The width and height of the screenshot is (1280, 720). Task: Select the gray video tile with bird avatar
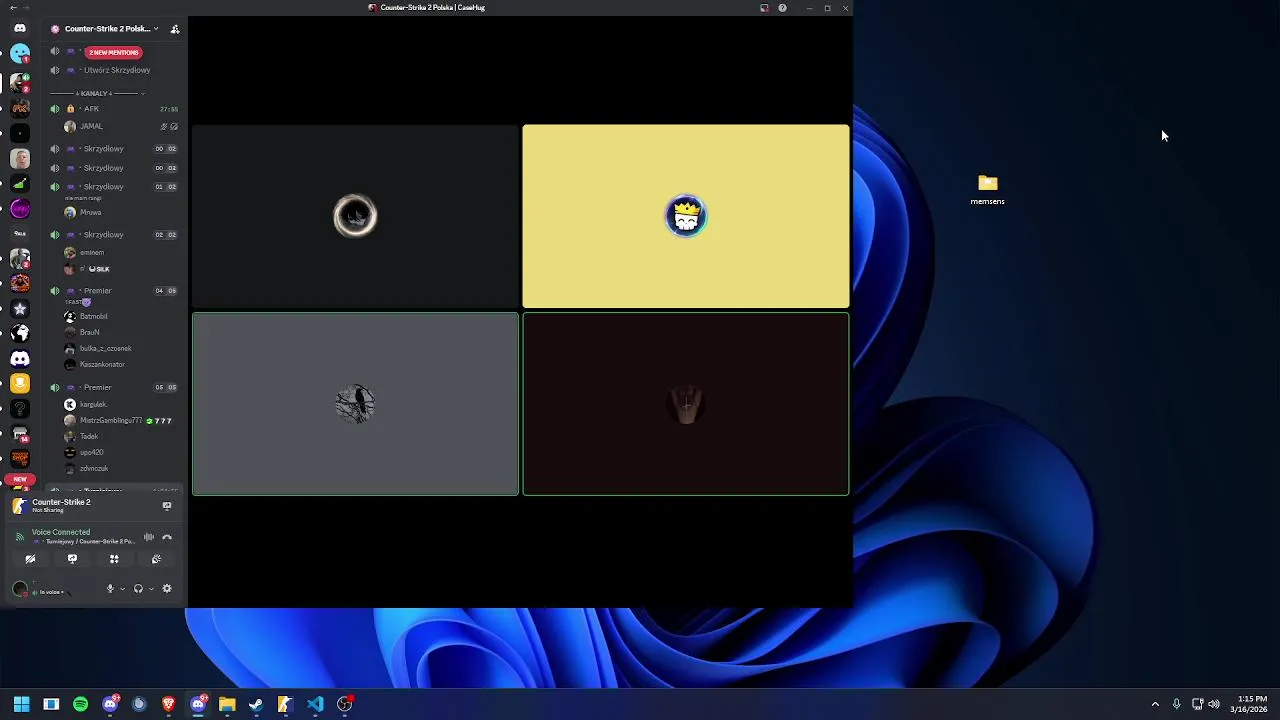[355, 404]
